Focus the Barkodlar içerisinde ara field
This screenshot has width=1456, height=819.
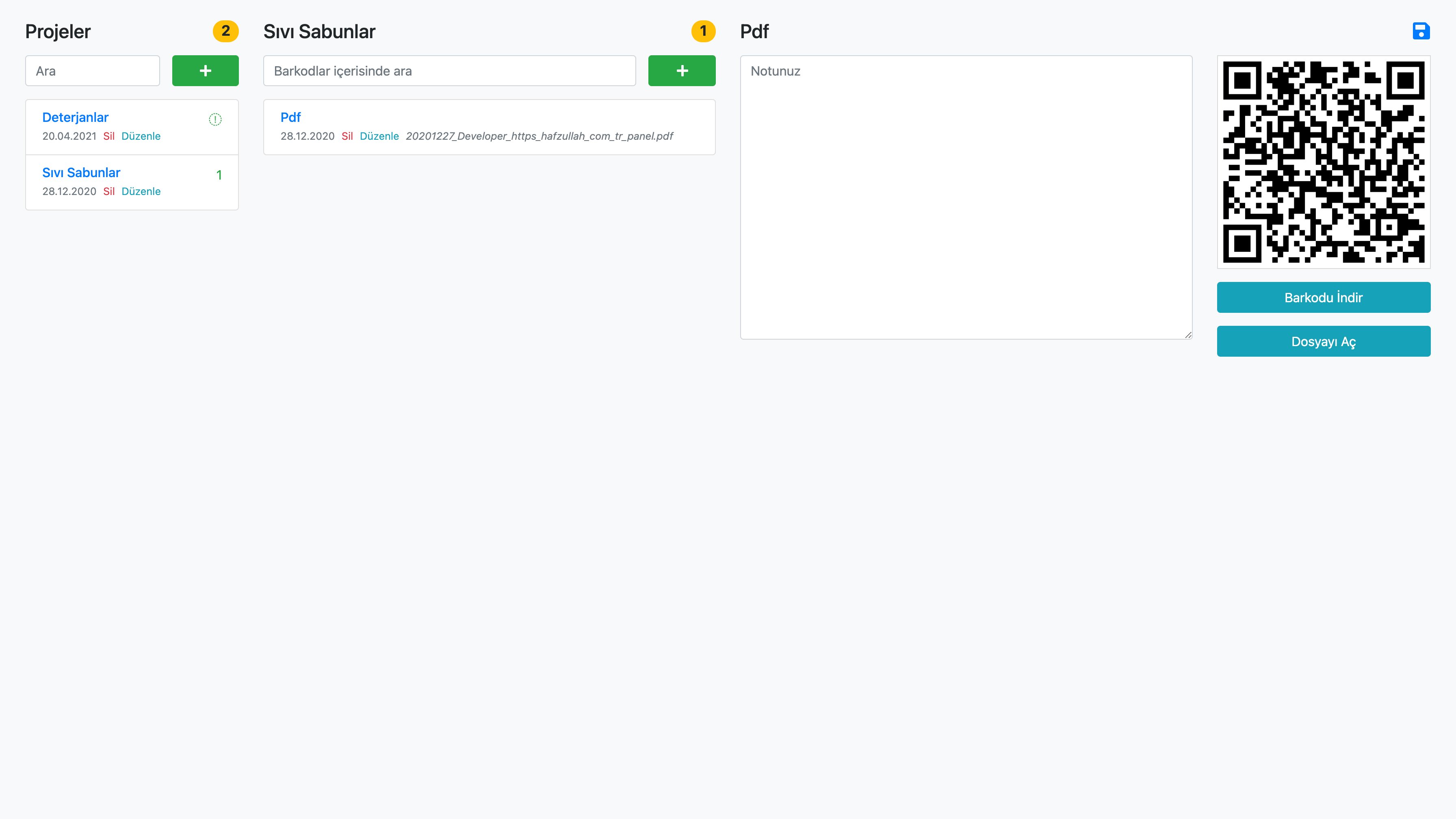(x=449, y=71)
